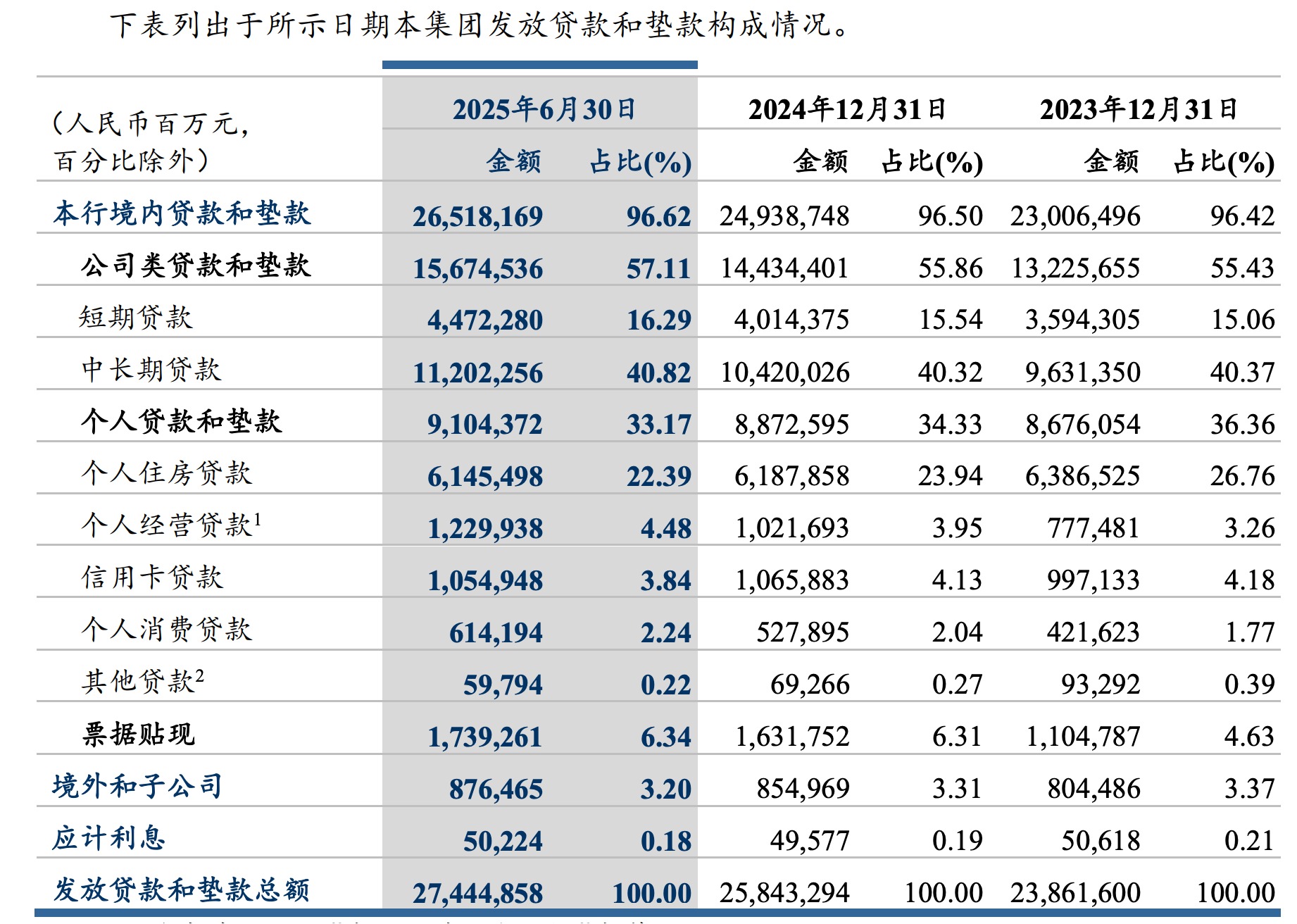The image size is (1297, 924).
Task: Select the 信用卡贷款 row label
Action: pyautogui.click(x=152, y=577)
